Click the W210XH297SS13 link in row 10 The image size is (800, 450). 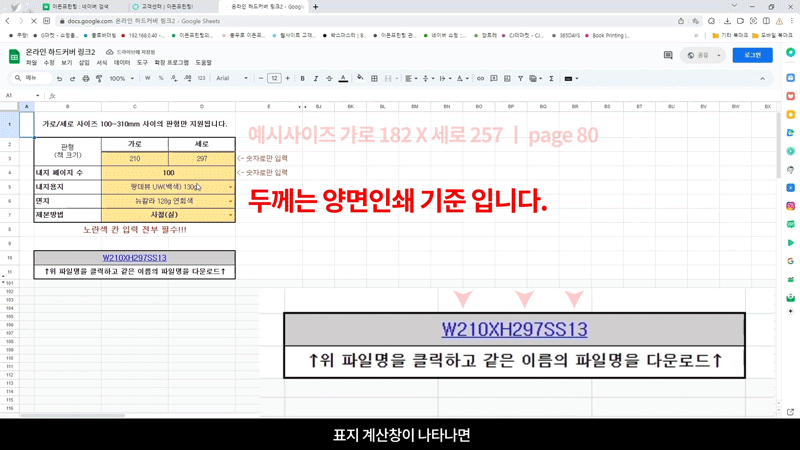point(135,258)
